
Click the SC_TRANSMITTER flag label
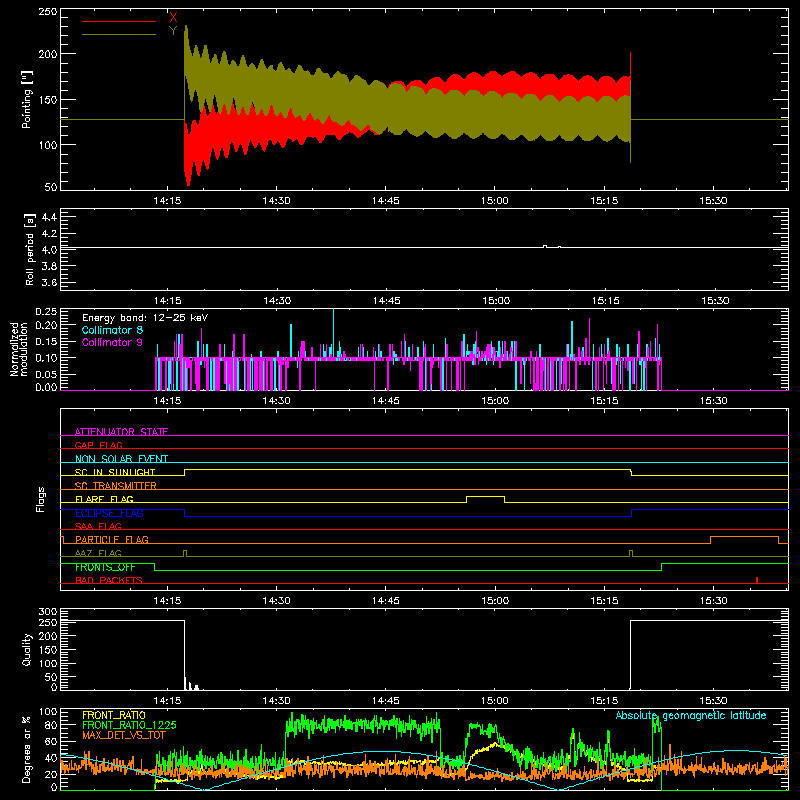[116, 486]
